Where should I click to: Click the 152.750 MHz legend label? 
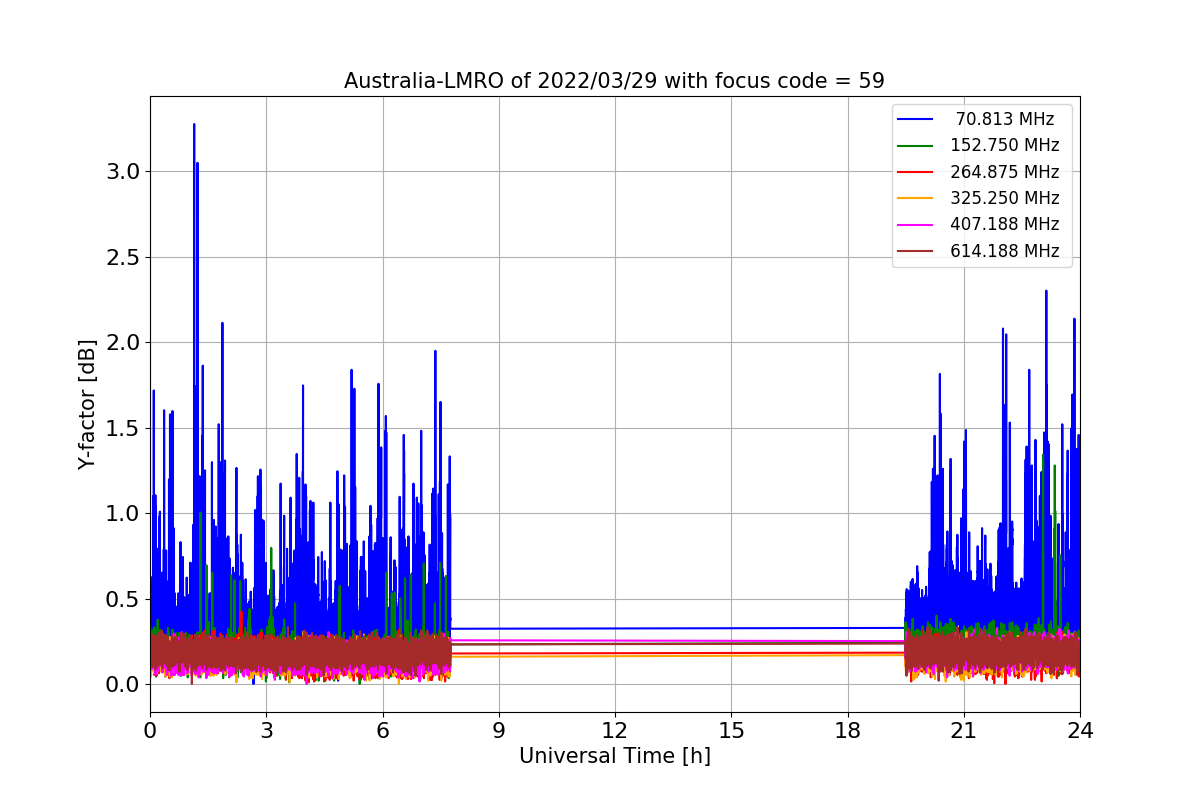point(1005,145)
